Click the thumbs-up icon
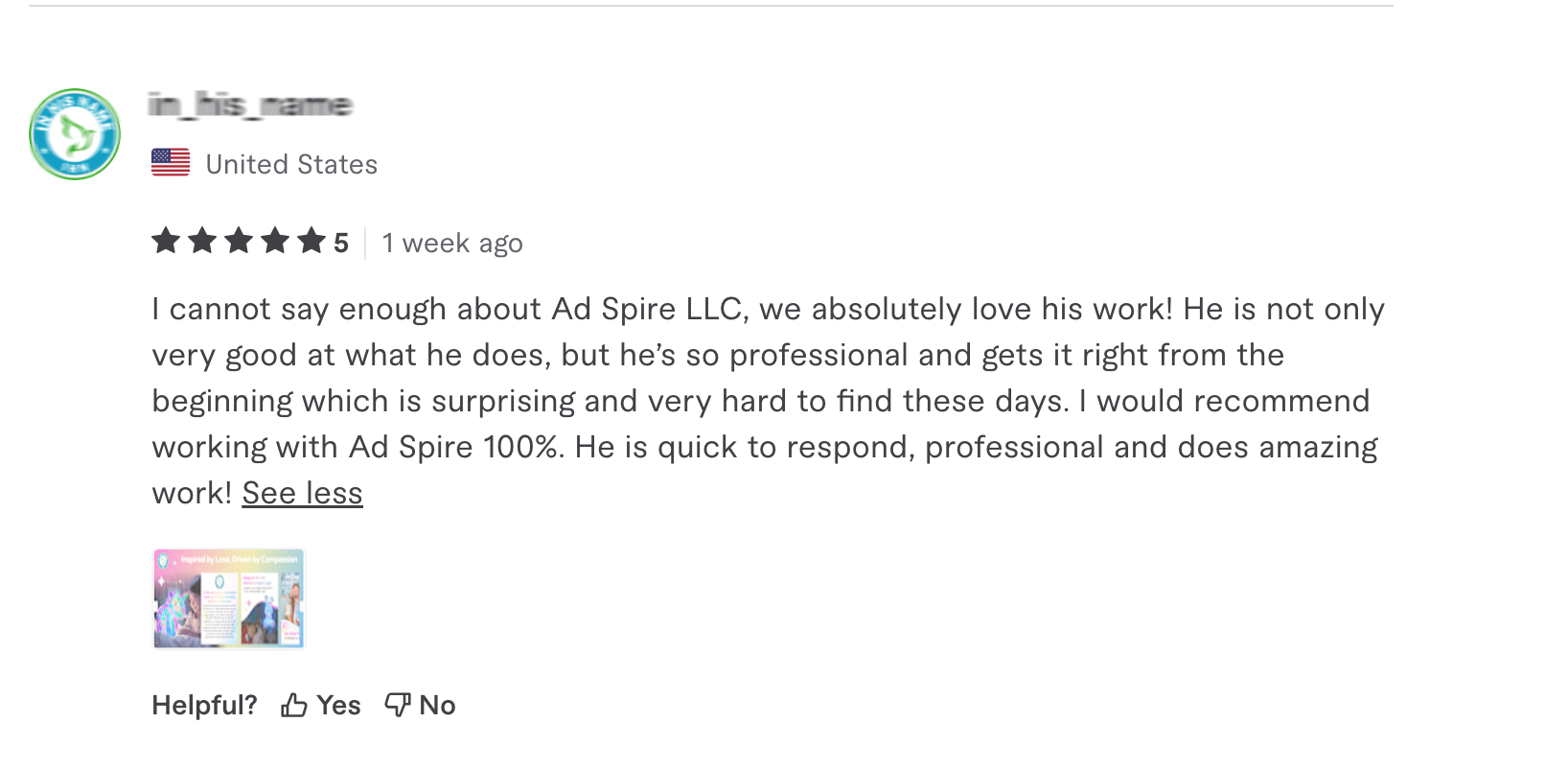The image size is (1568, 769). tap(293, 706)
